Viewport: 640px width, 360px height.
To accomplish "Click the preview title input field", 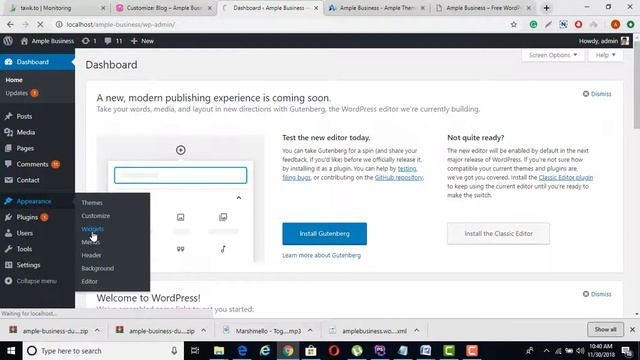I will [x=180, y=175].
